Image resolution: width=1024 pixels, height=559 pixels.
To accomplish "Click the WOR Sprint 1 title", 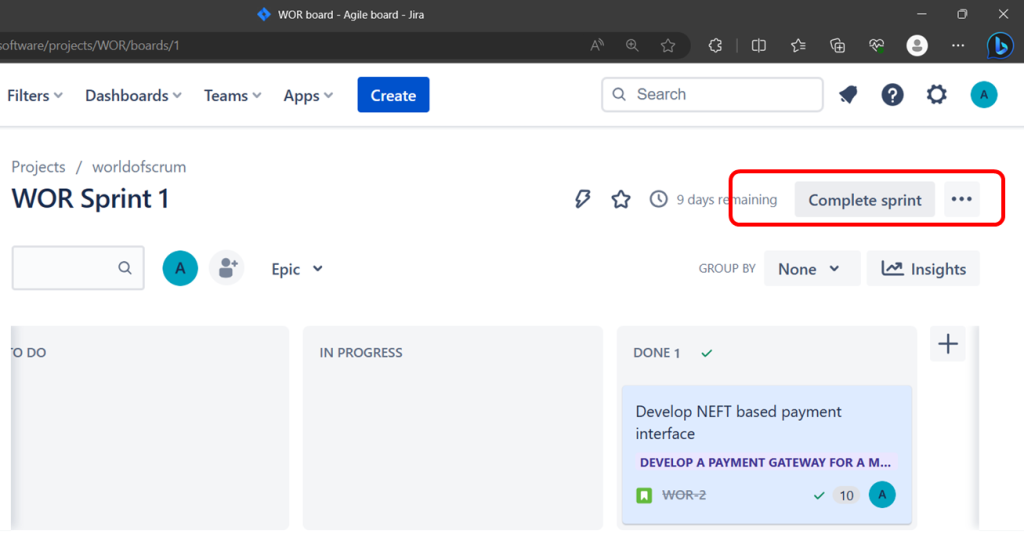I will pos(90,199).
